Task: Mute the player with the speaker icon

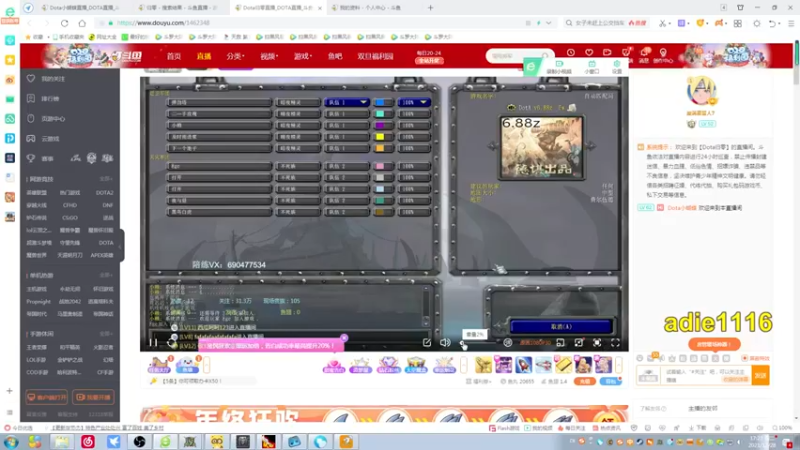Action: (x=445, y=343)
